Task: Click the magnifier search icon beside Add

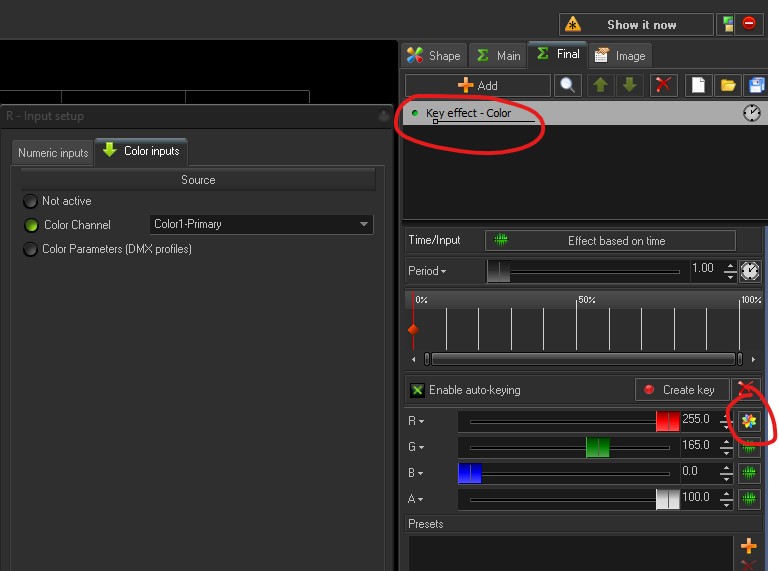Action: (568, 86)
